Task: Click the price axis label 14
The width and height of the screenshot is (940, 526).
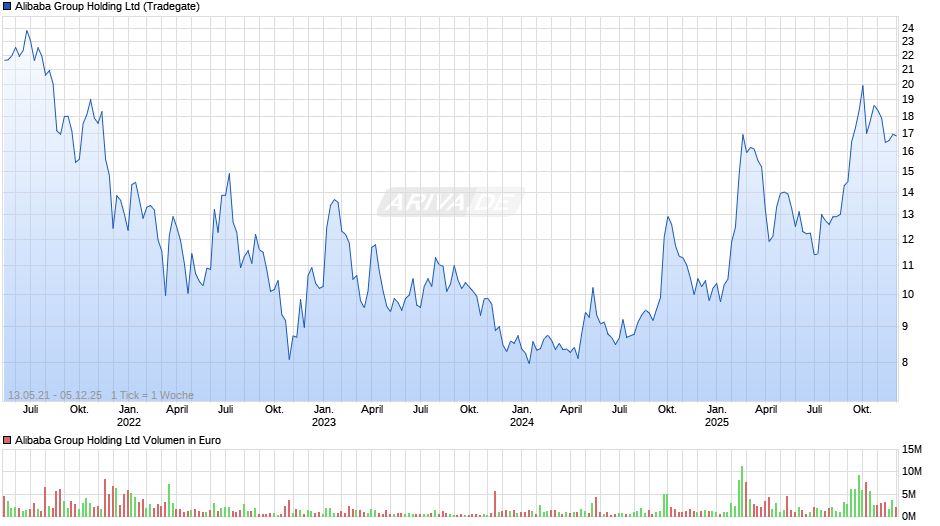Action: [x=908, y=193]
